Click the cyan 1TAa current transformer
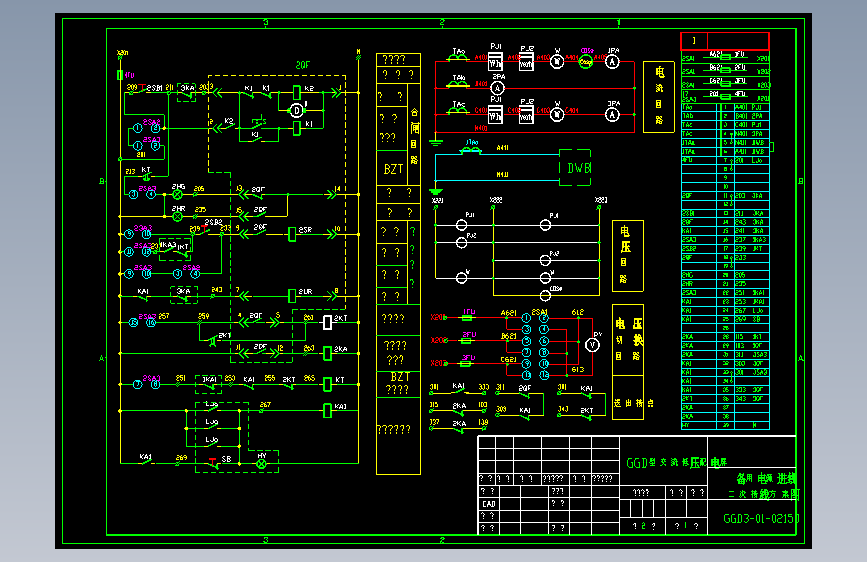Viewport: 867px width, 562px height. point(471,150)
